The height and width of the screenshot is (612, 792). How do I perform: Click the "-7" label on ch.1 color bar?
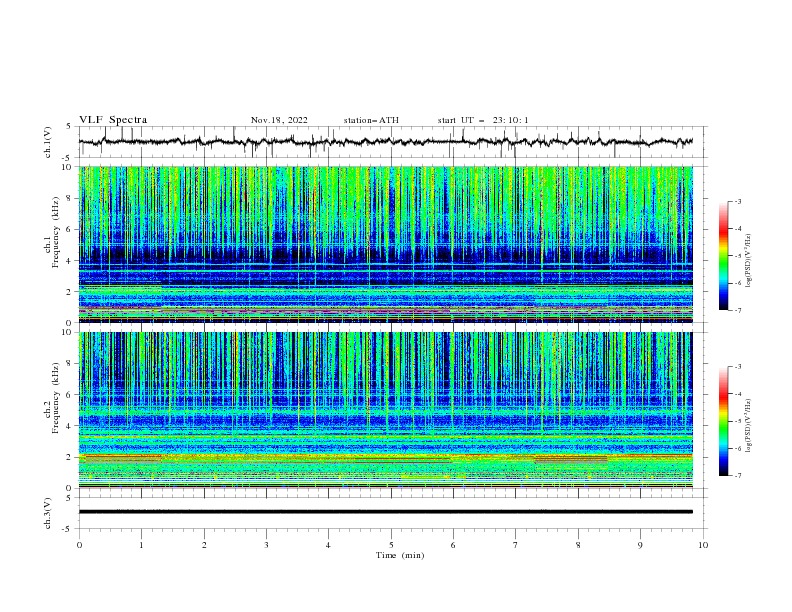click(x=738, y=310)
